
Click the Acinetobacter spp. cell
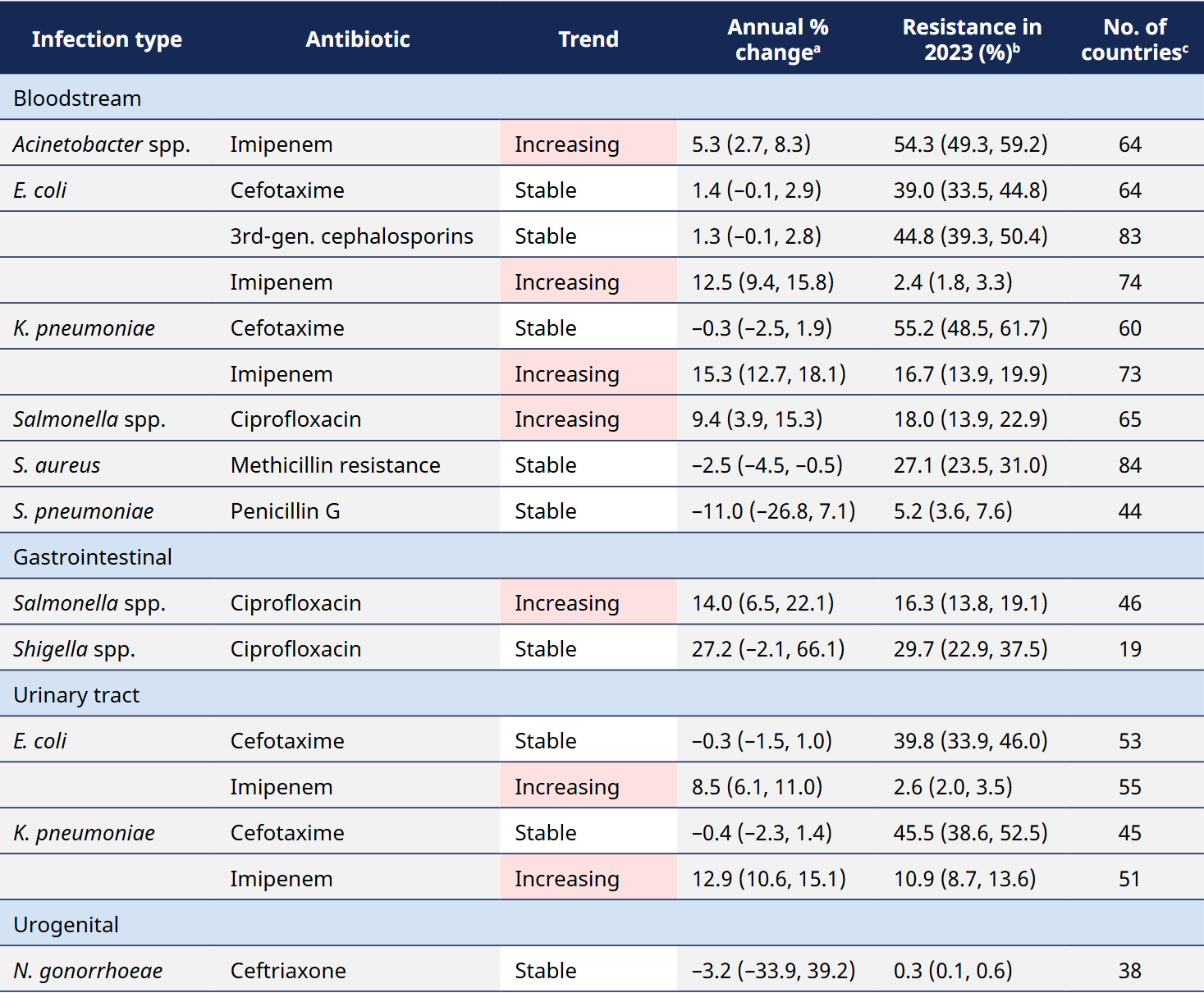coord(102,144)
